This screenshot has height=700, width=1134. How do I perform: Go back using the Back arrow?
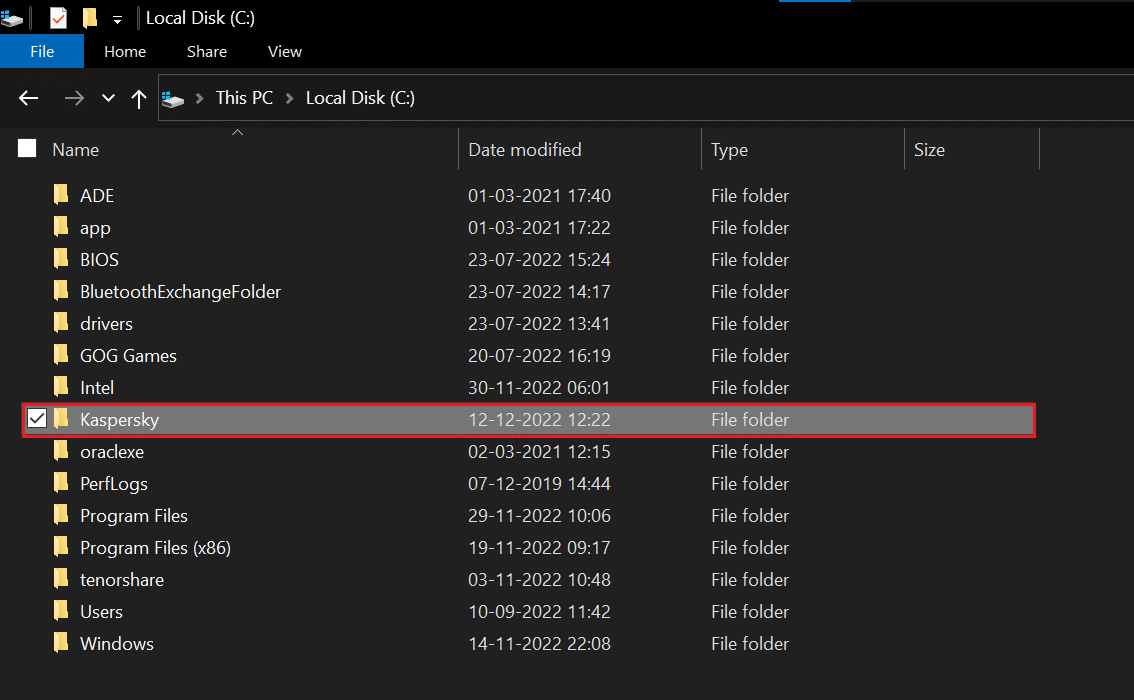[29, 98]
